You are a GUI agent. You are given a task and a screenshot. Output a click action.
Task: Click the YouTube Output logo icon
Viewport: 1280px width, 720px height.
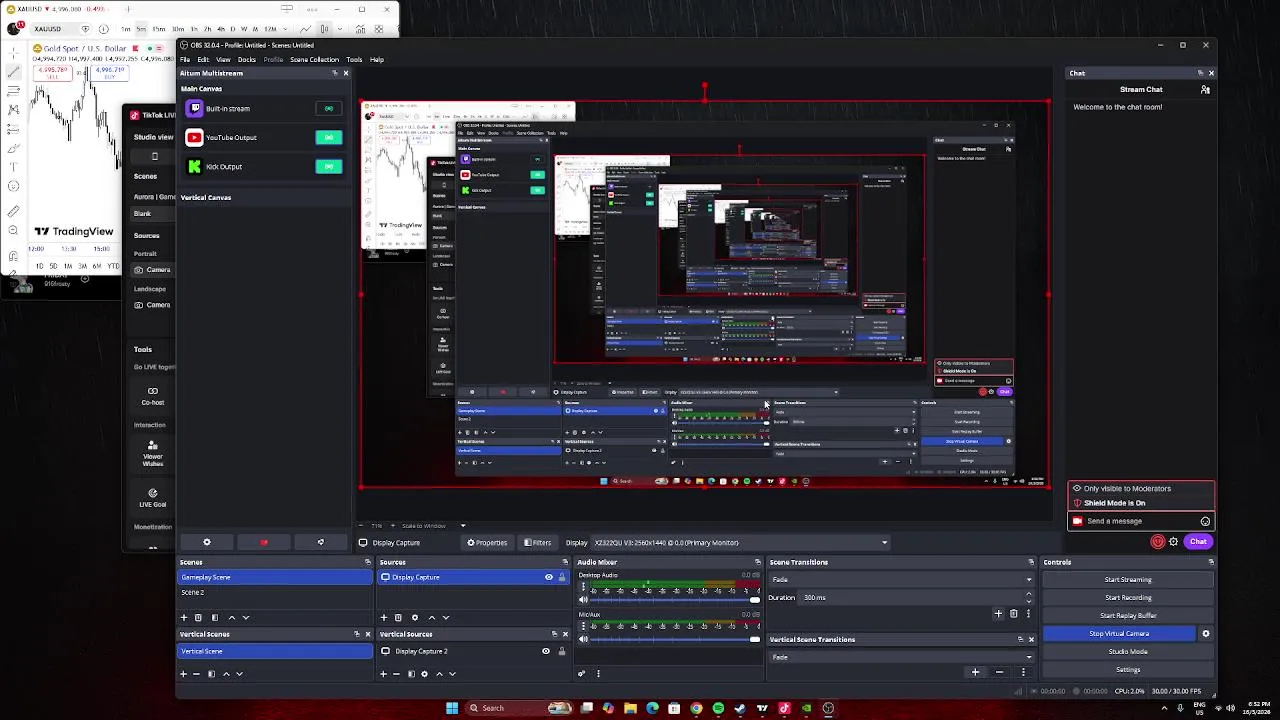click(194, 137)
